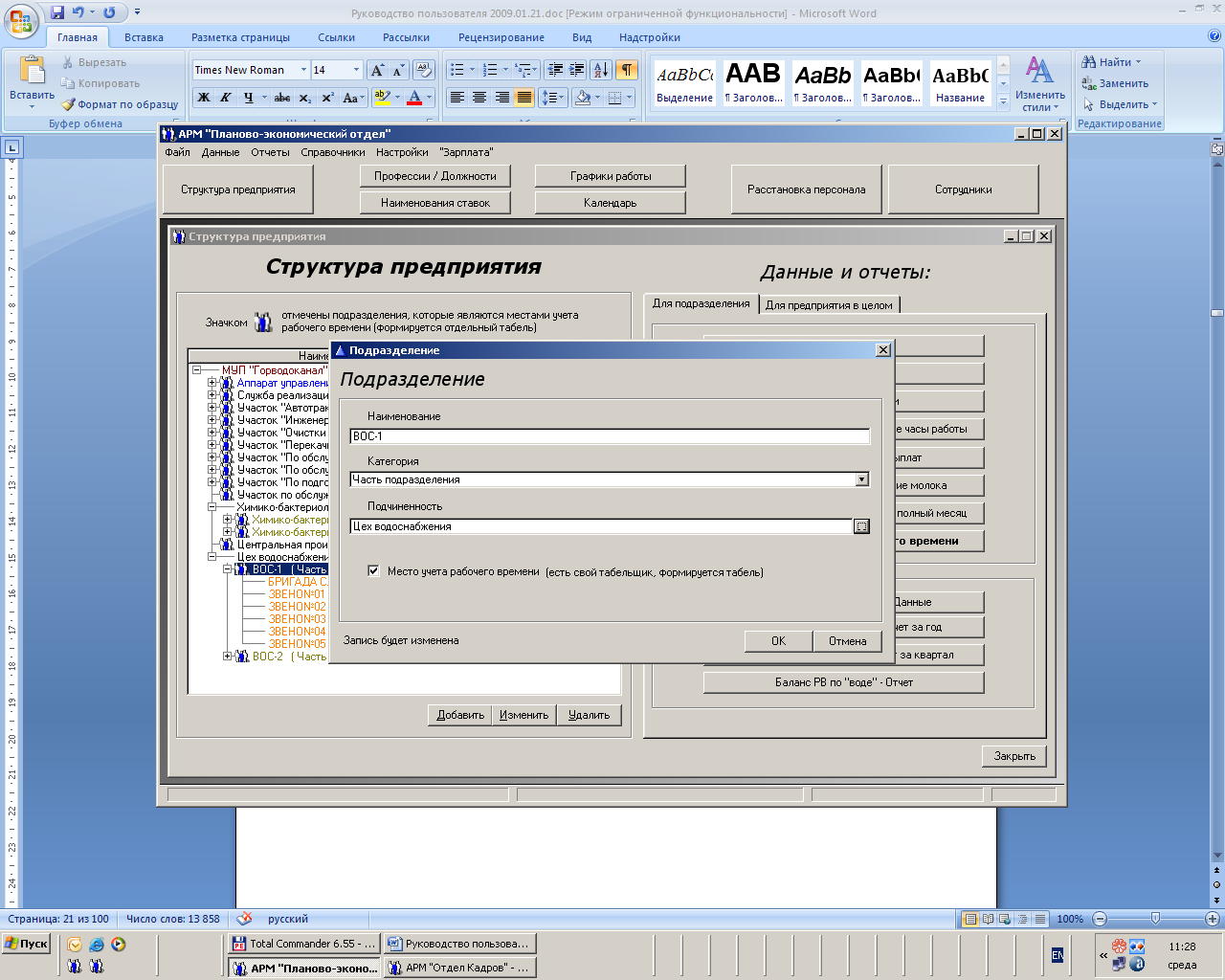1225x980 pixels.
Task: Open the Разметка страницы ribbon tab
Action: [240, 37]
